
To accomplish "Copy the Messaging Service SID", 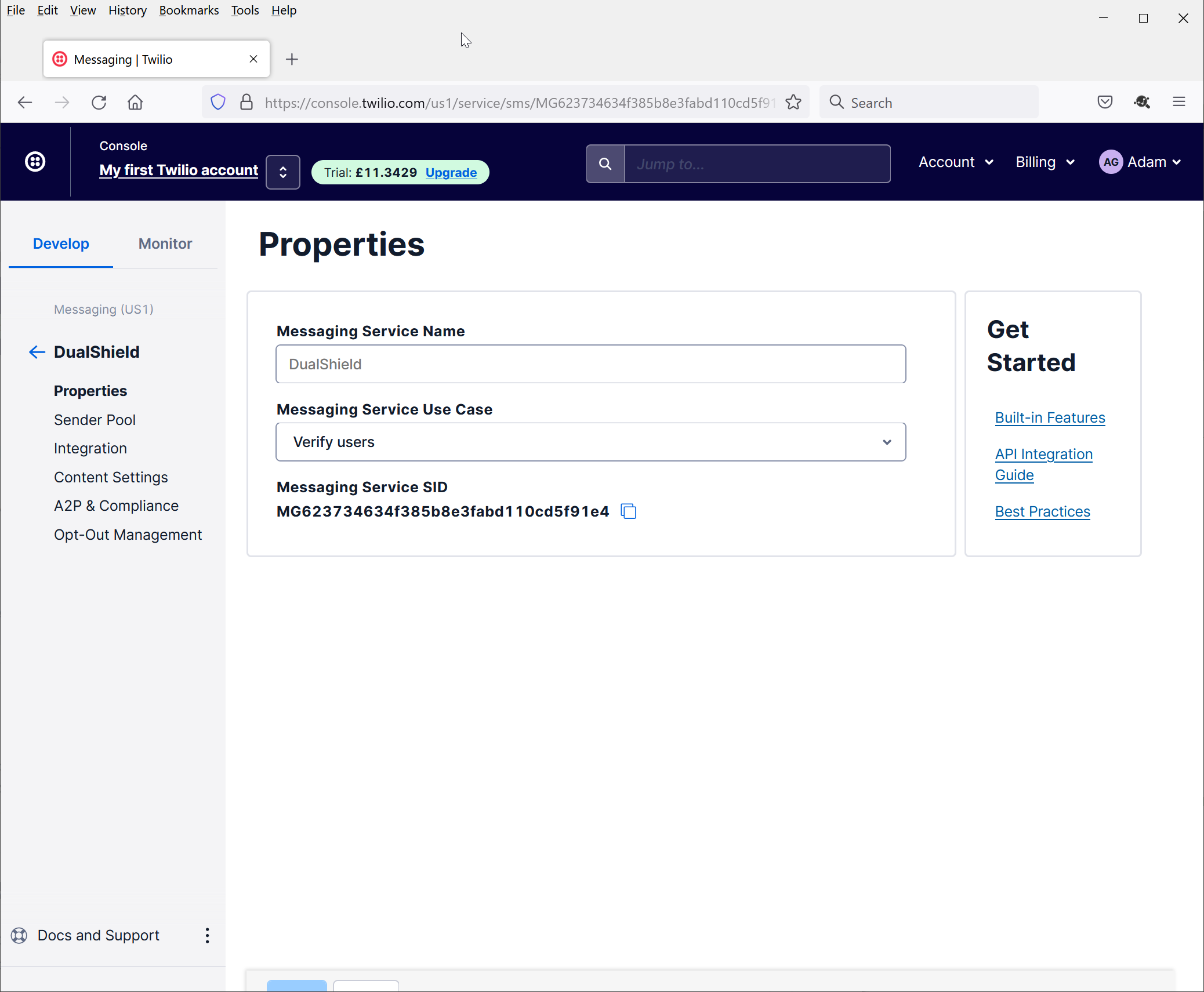I will (x=629, y=511).
